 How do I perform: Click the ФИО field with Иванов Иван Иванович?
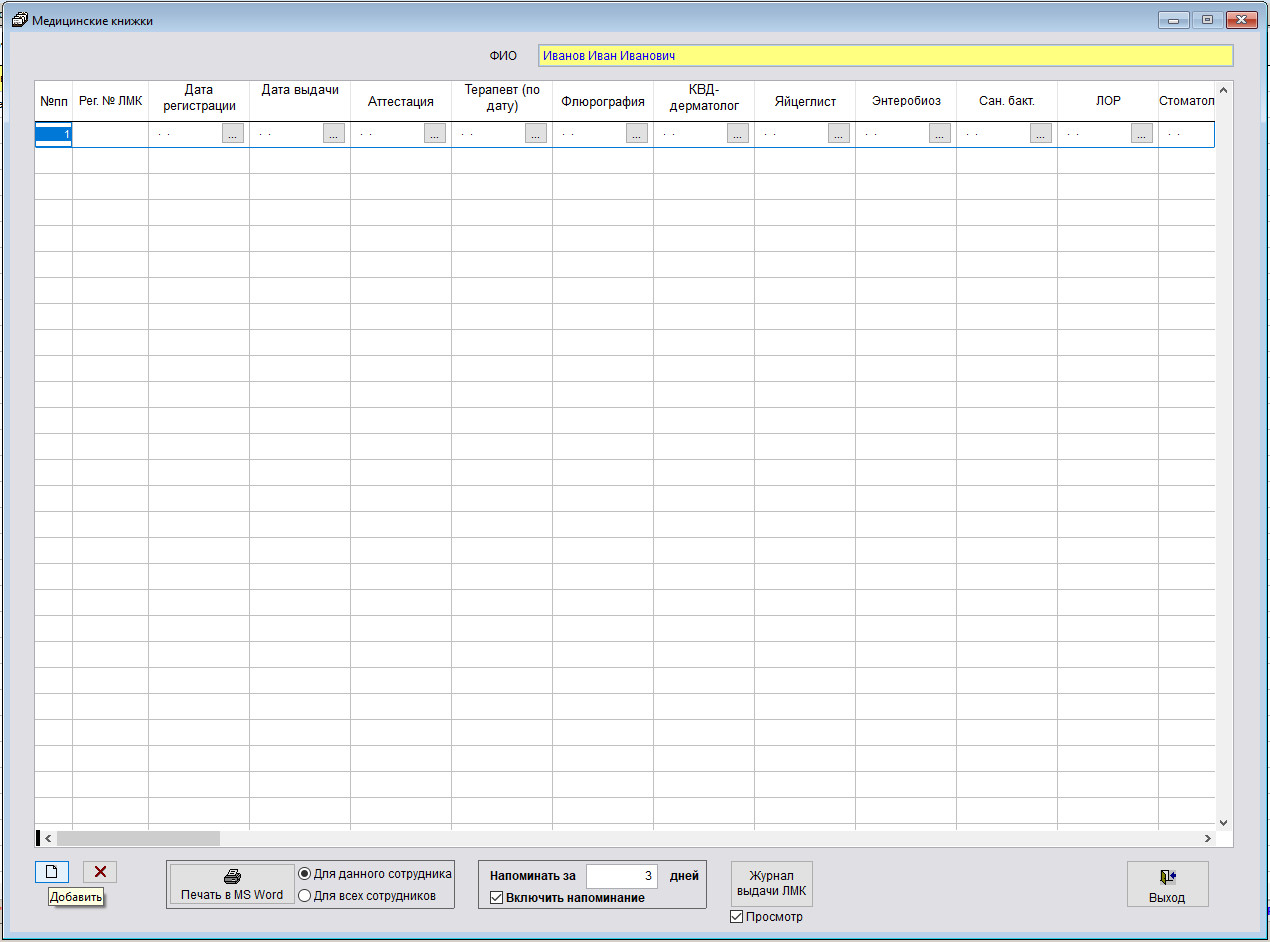click(885, 56)
